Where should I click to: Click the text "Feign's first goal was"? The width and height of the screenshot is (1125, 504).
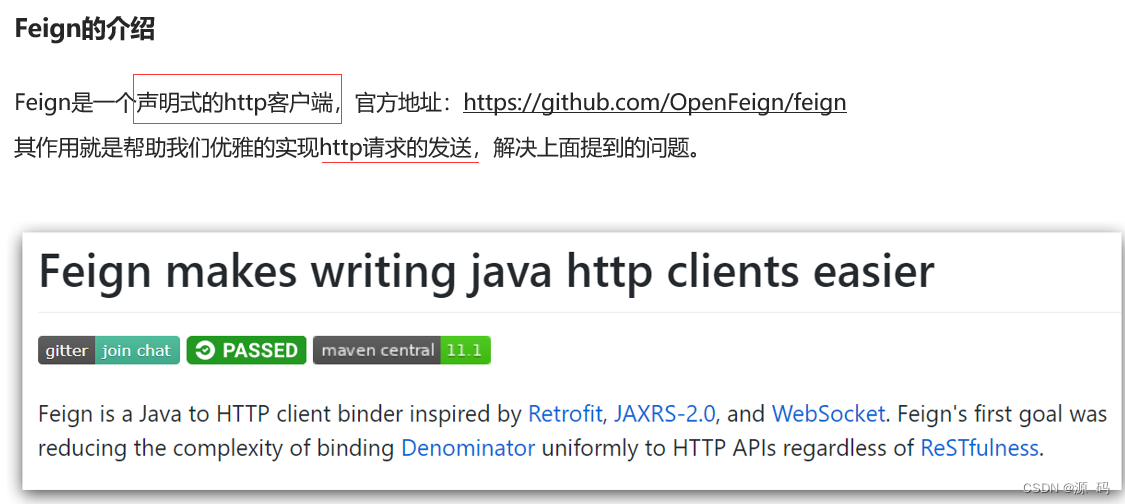pos(1002,414)
